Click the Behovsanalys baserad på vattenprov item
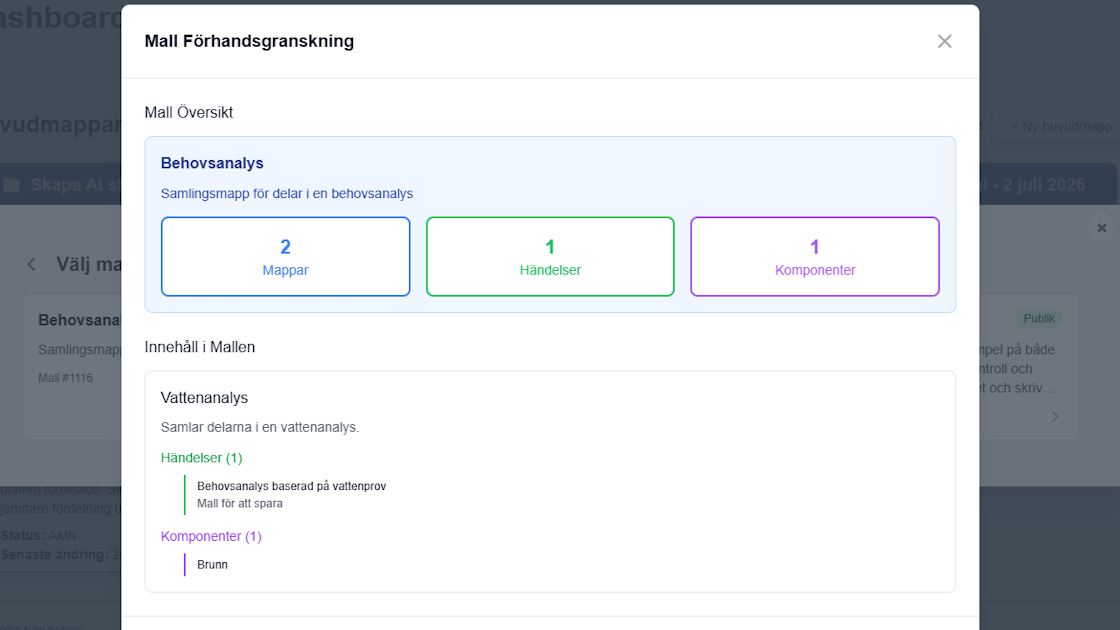Screen dimensions: 1120x630 (x=291, y=486)
